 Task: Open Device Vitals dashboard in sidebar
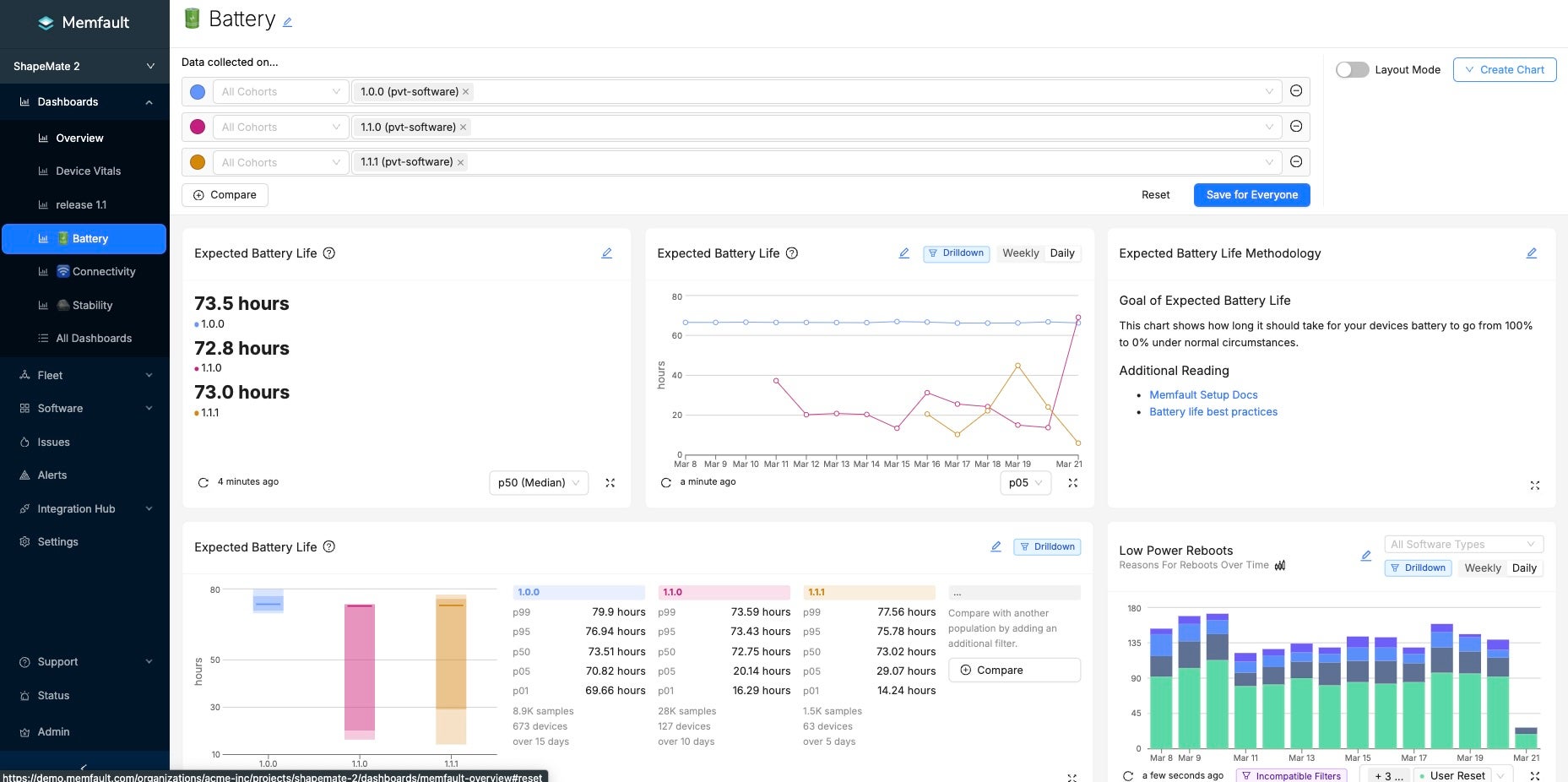(88, 171)
